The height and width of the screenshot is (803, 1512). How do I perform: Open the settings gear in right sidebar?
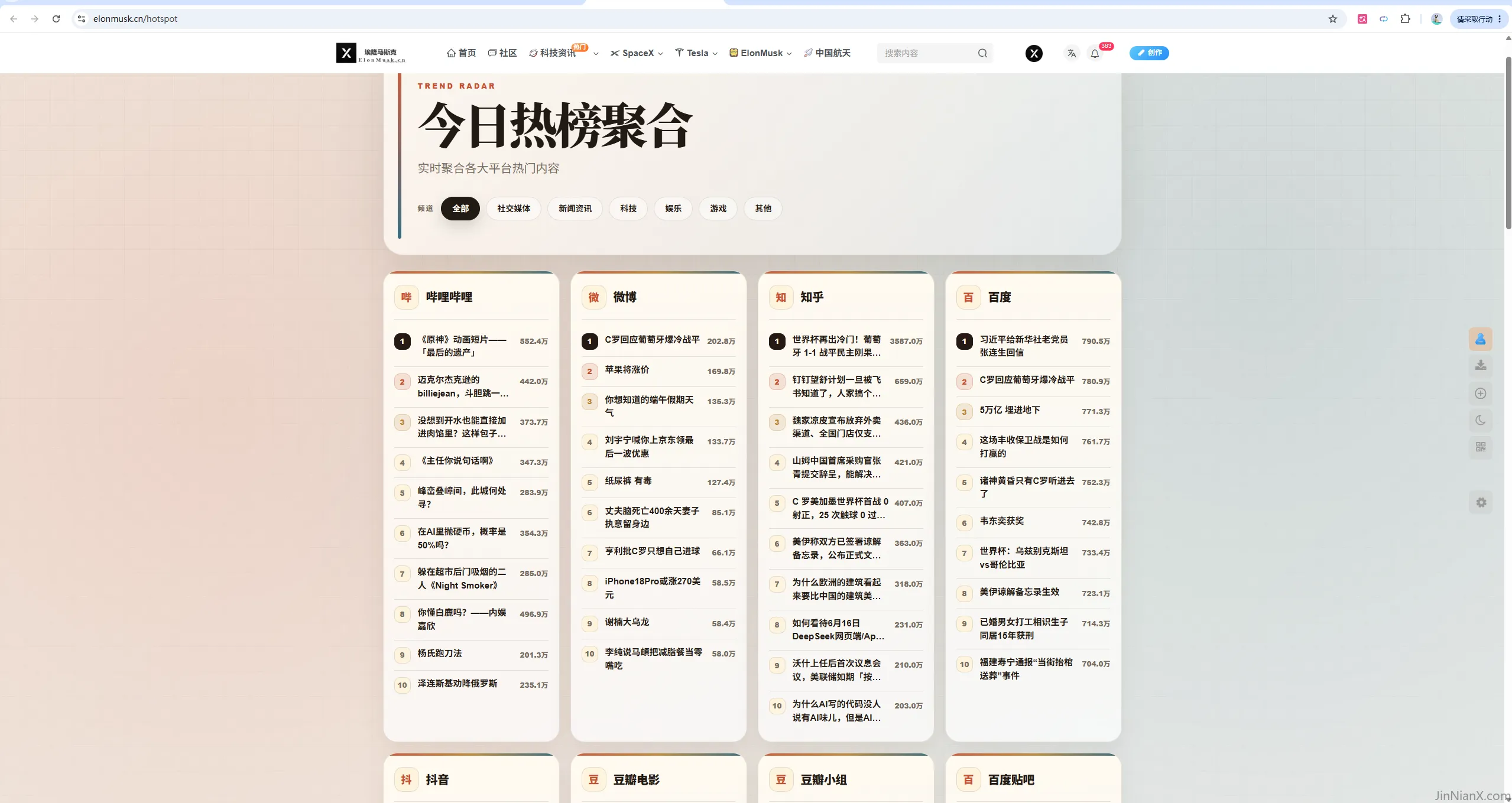tap(1481, 502)
